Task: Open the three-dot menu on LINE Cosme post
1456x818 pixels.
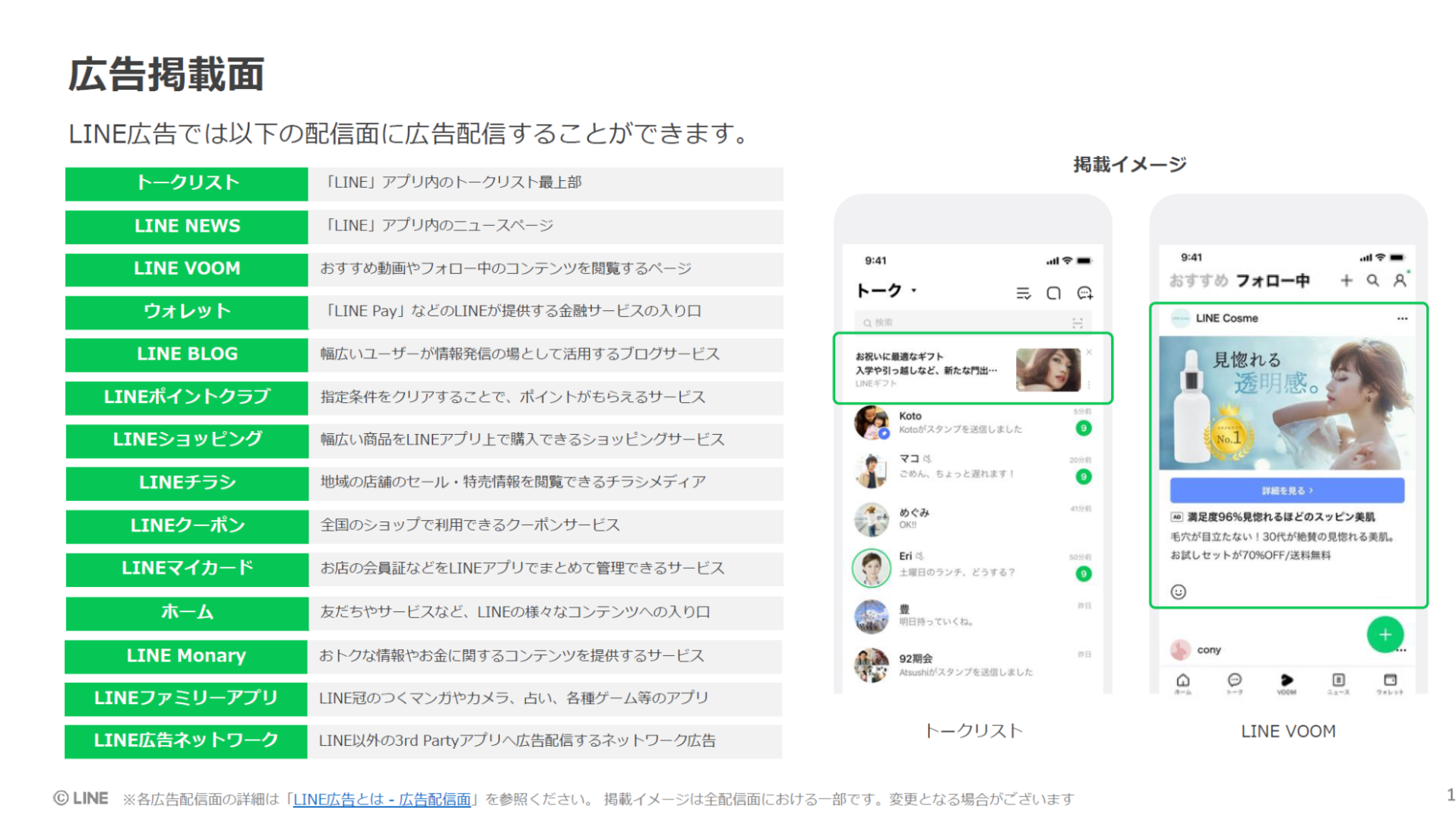Action: point(1402,319)
